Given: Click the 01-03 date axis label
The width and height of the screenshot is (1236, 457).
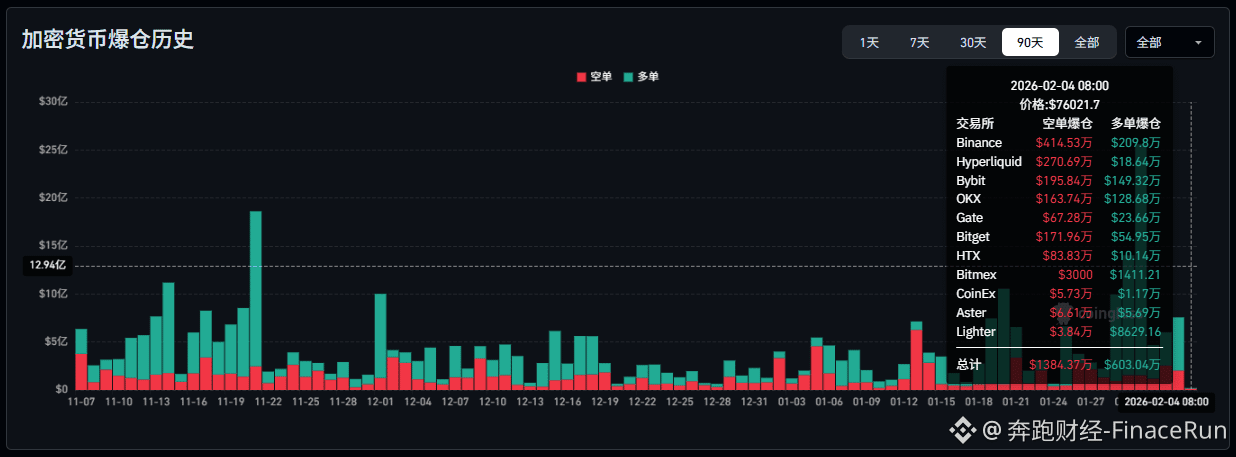Looking at the screenshot, I should tap(791, 401).
